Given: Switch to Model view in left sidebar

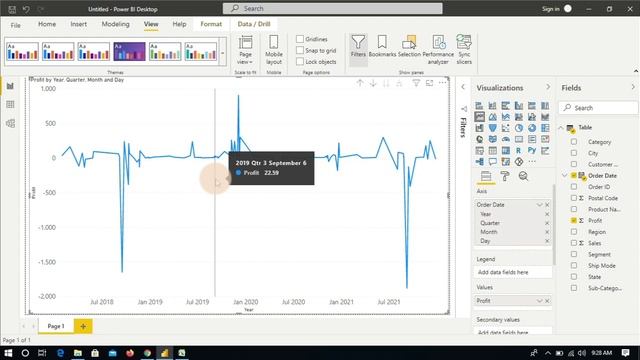Looking at the screenshot, I should coord(10,123).
